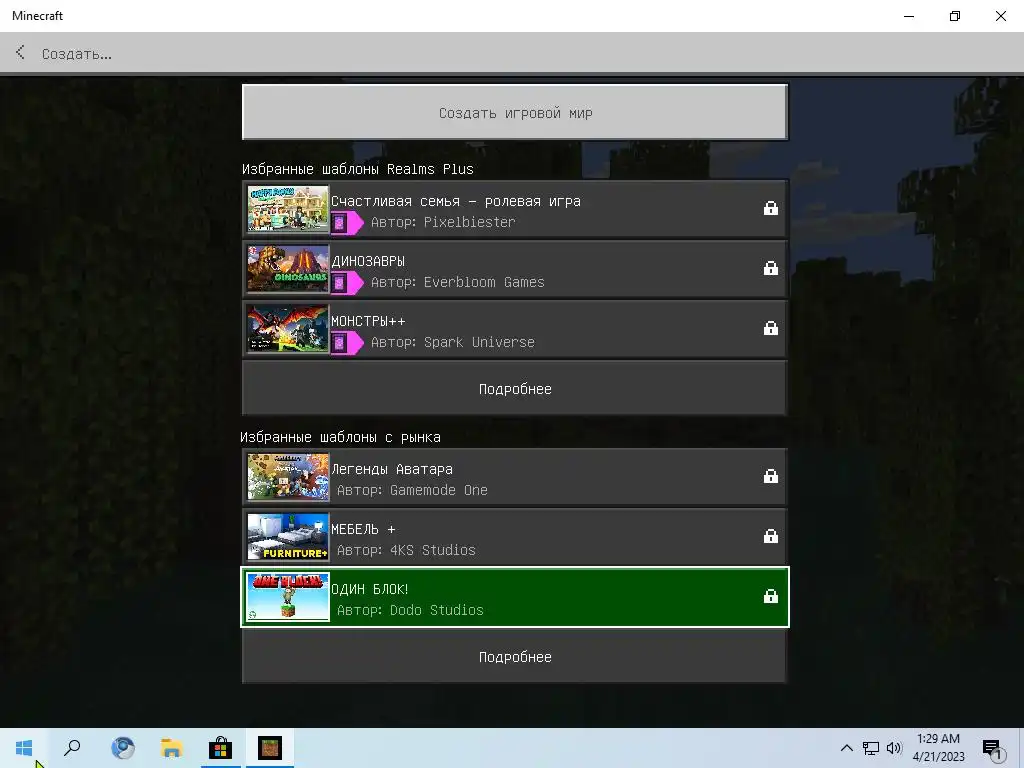Open the МОНСТРЫ++ dragon thumbnail
This screenshot has width=1024, height=768.
[x=287, y=329]
